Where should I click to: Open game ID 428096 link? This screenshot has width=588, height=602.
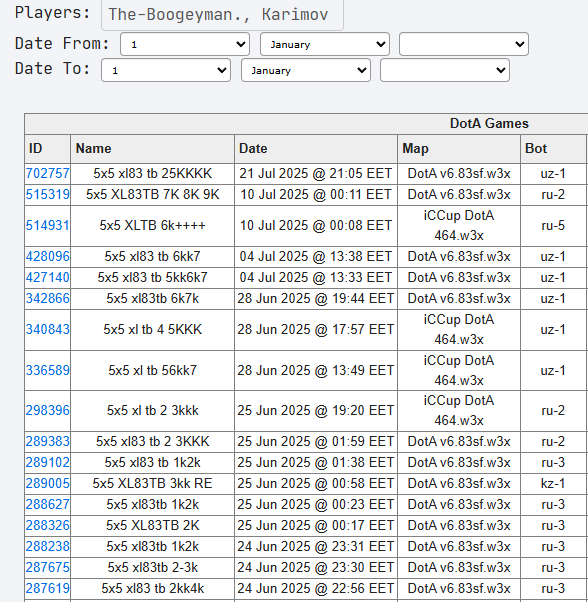[x=48, y=256]
